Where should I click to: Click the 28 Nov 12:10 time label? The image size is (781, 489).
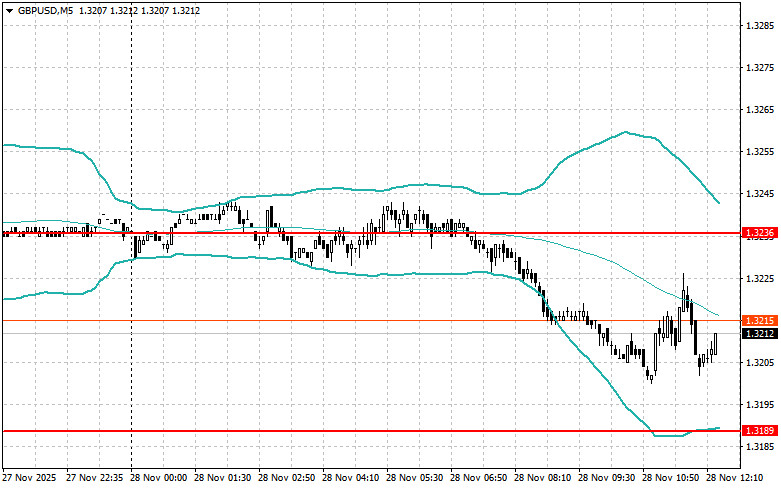point(735,478)
